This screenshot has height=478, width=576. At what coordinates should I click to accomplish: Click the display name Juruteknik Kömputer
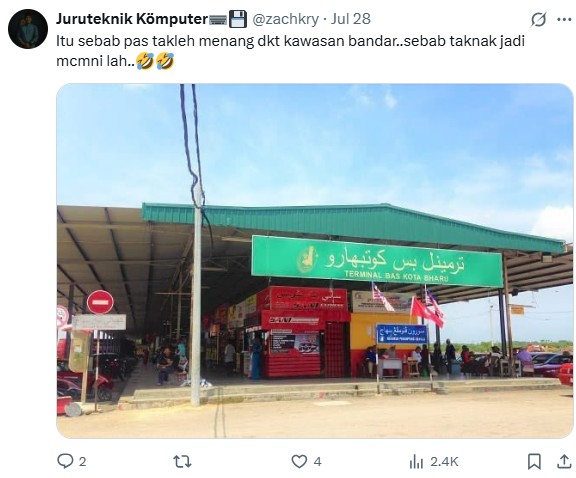132,19
